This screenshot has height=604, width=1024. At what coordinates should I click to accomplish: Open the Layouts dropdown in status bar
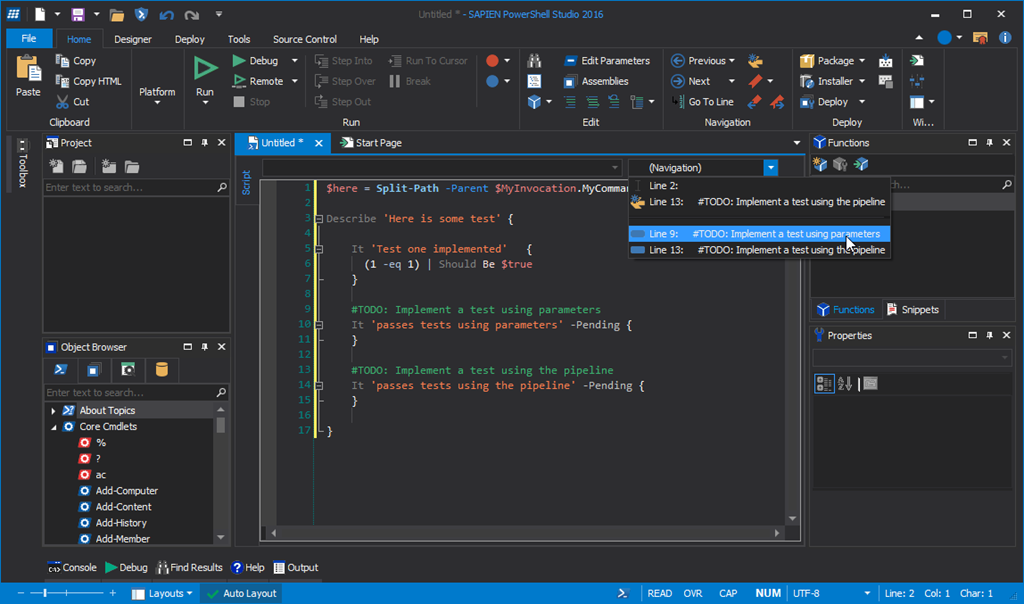(163, 594)
